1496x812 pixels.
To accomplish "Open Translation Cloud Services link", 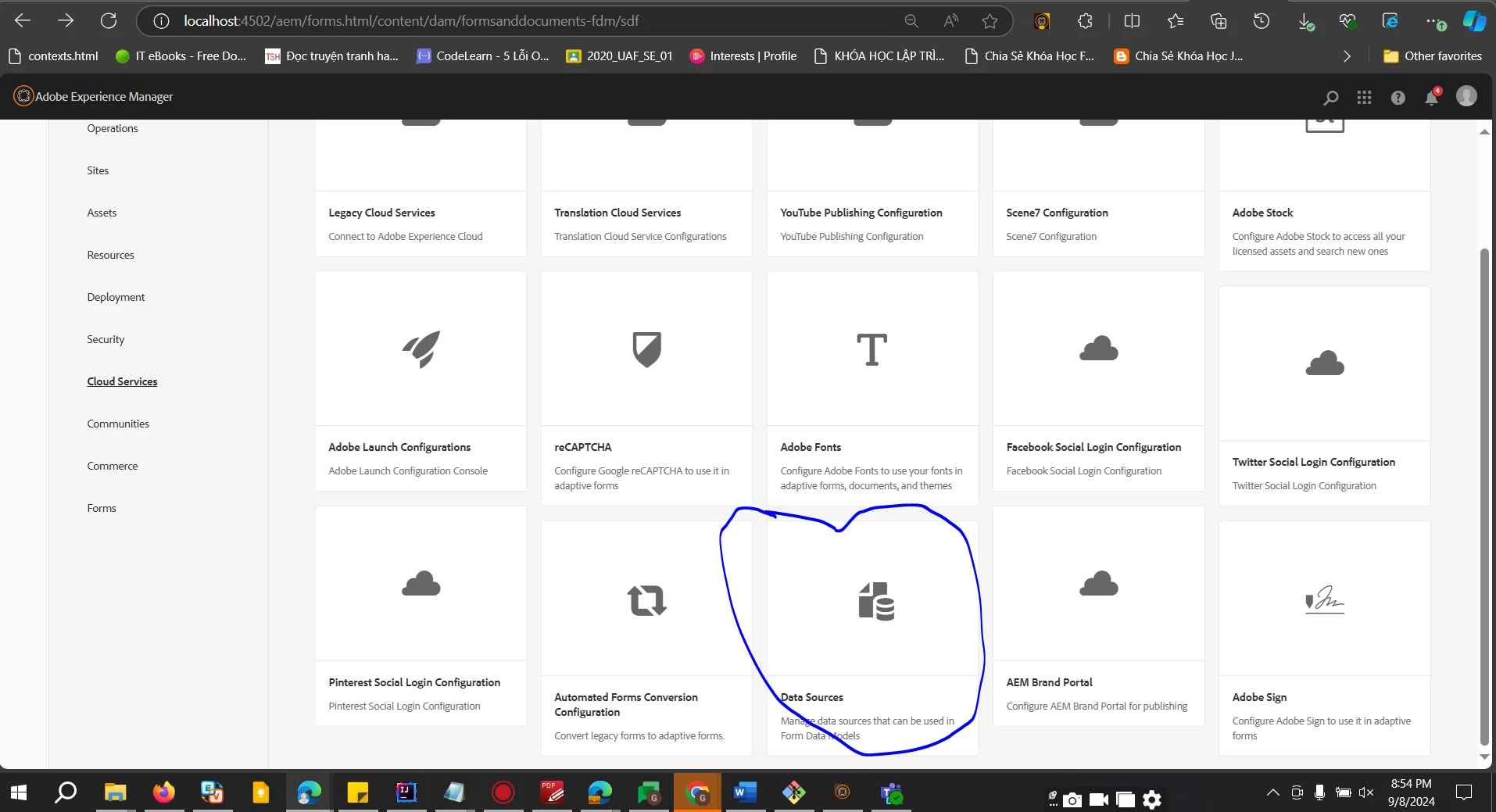I will (617, 213).
